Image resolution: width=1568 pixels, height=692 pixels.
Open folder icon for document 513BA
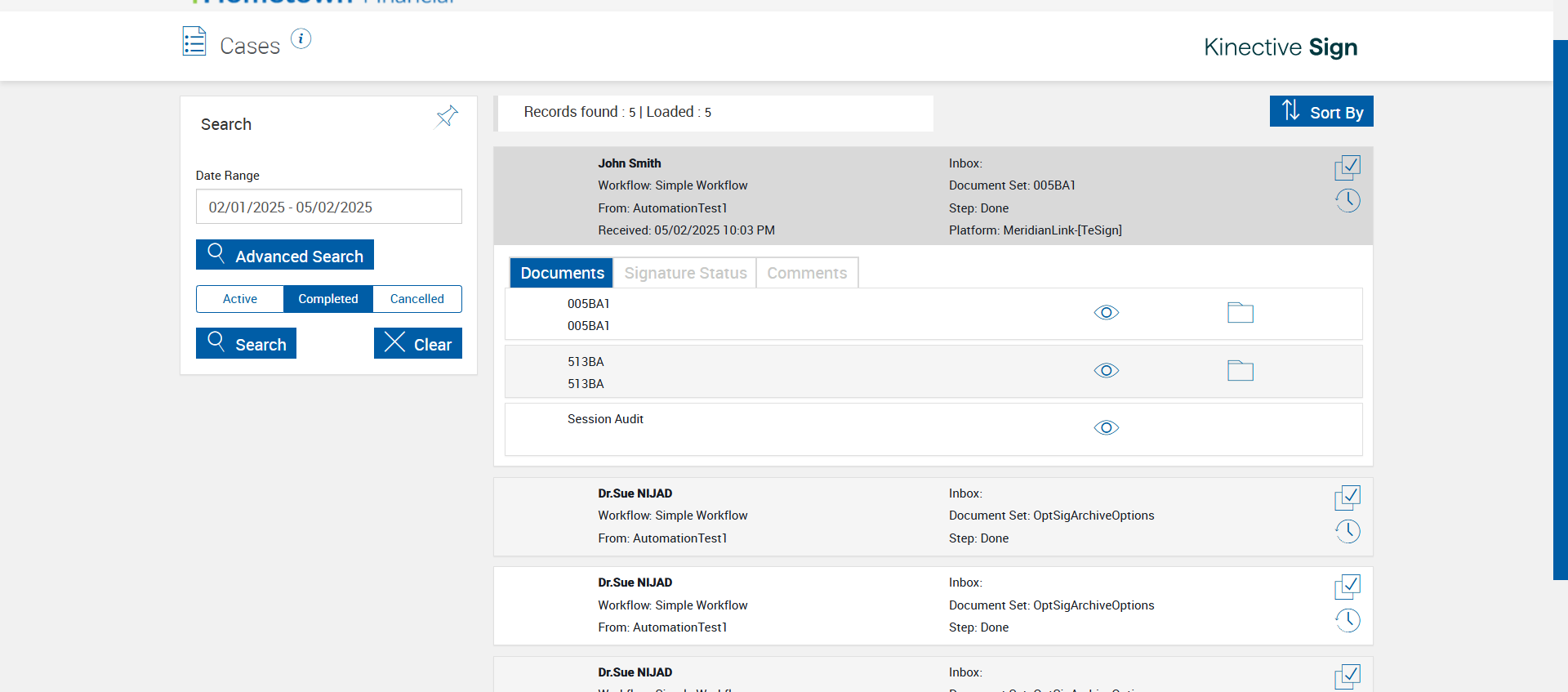1240,371
